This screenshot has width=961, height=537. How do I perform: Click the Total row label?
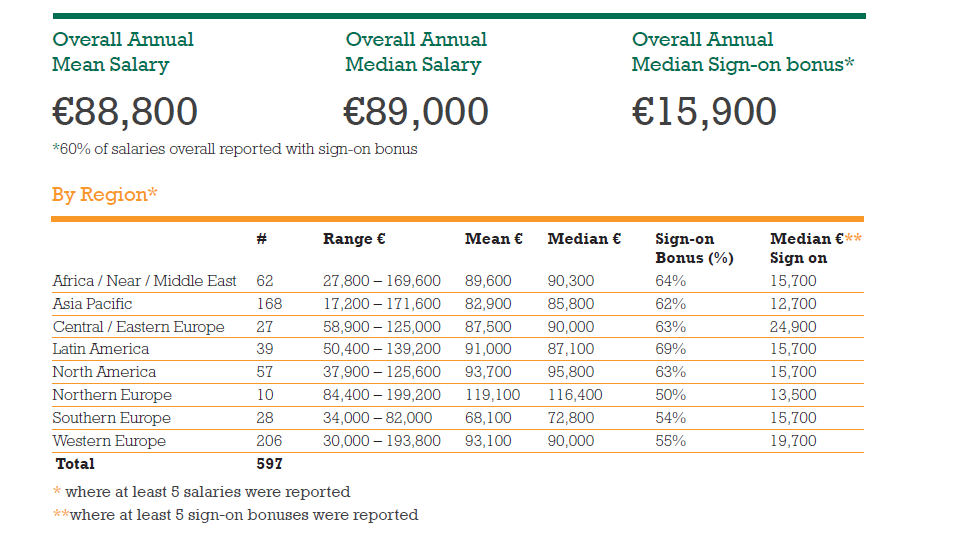point(74,464)
